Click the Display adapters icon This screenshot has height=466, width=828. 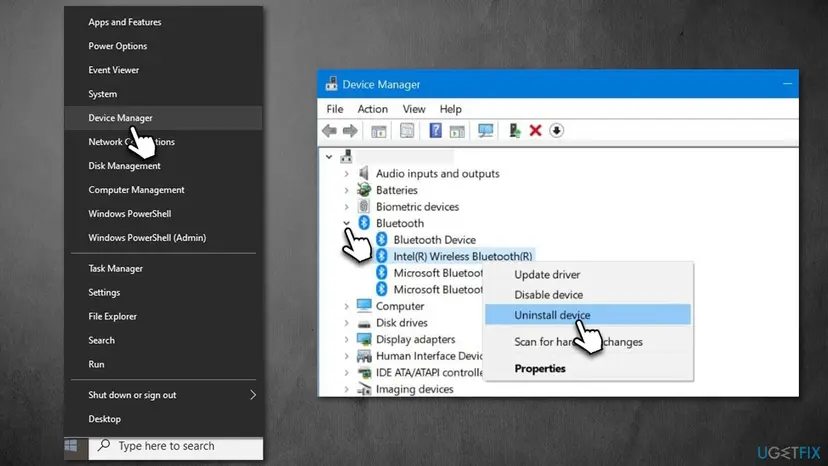364,339
